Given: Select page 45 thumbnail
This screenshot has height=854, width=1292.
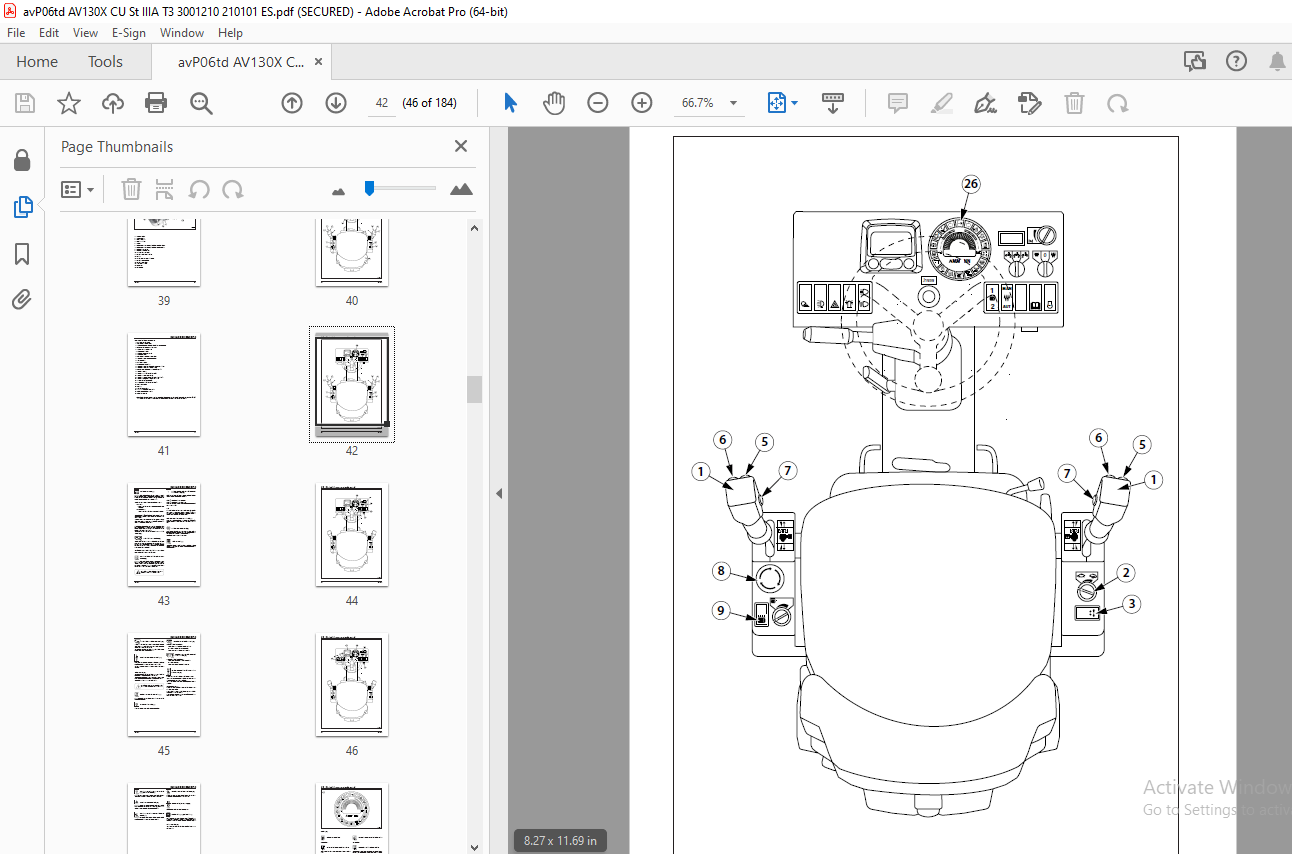Looking at the screenshot, I should coord(164,685).
